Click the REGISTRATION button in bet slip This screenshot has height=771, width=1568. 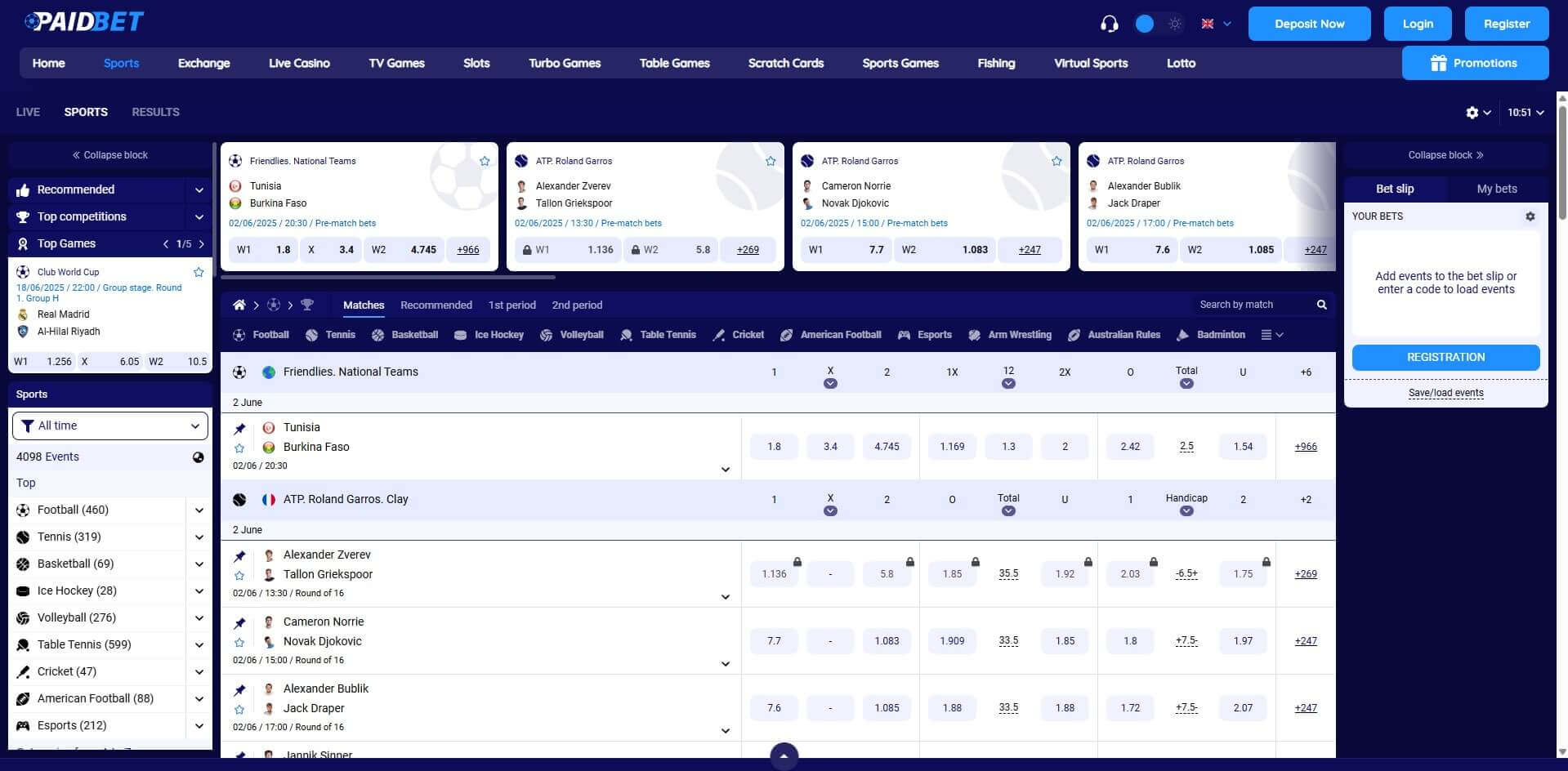[x=1445, y=357]
